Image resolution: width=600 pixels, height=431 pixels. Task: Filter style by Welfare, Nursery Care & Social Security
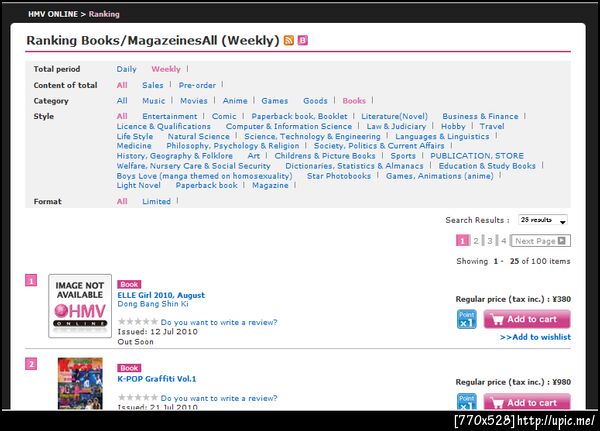pos(194,166)
